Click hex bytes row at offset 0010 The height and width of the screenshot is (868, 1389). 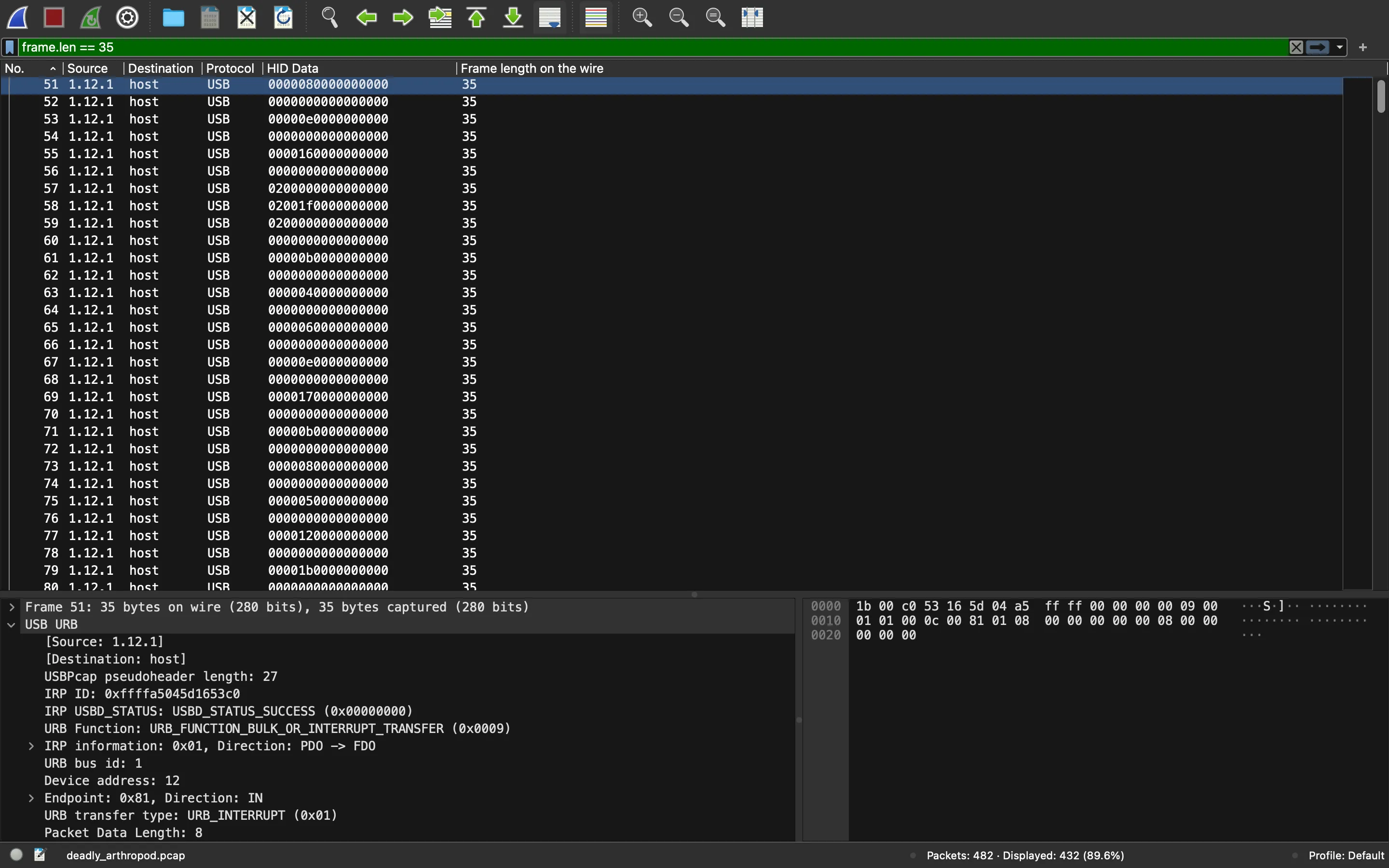pos(1036,621)
